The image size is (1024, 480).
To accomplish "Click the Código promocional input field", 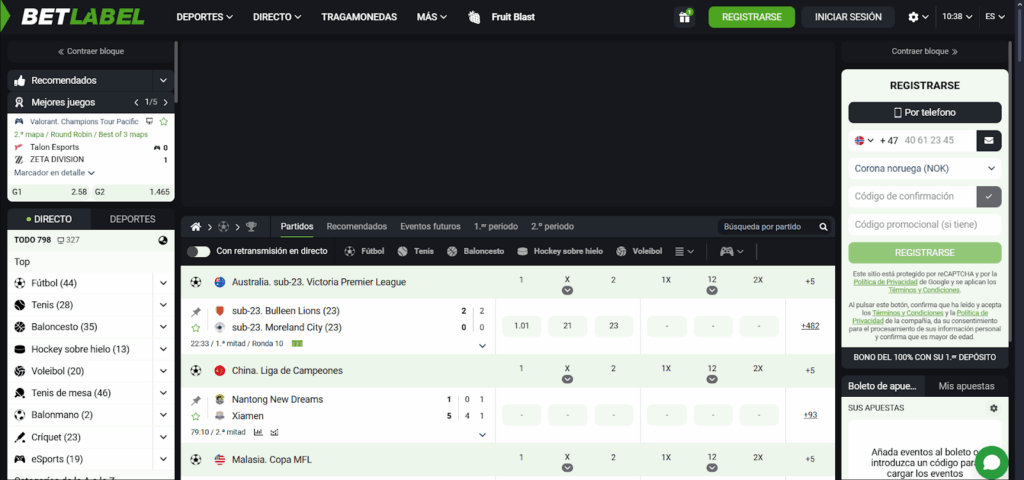I will 924,225.
